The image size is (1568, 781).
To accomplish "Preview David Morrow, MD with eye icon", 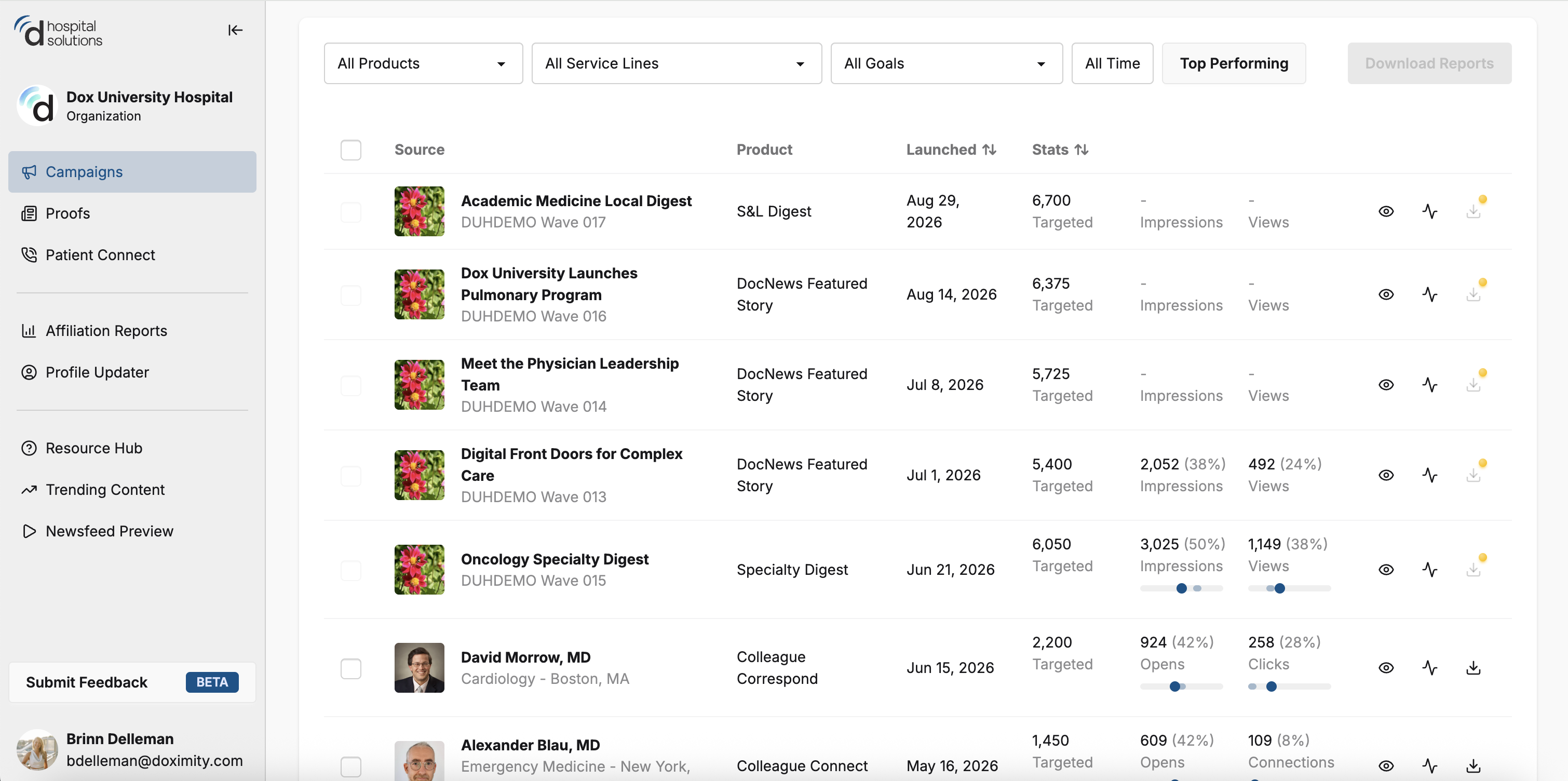I will click(x=1386, y=668).
